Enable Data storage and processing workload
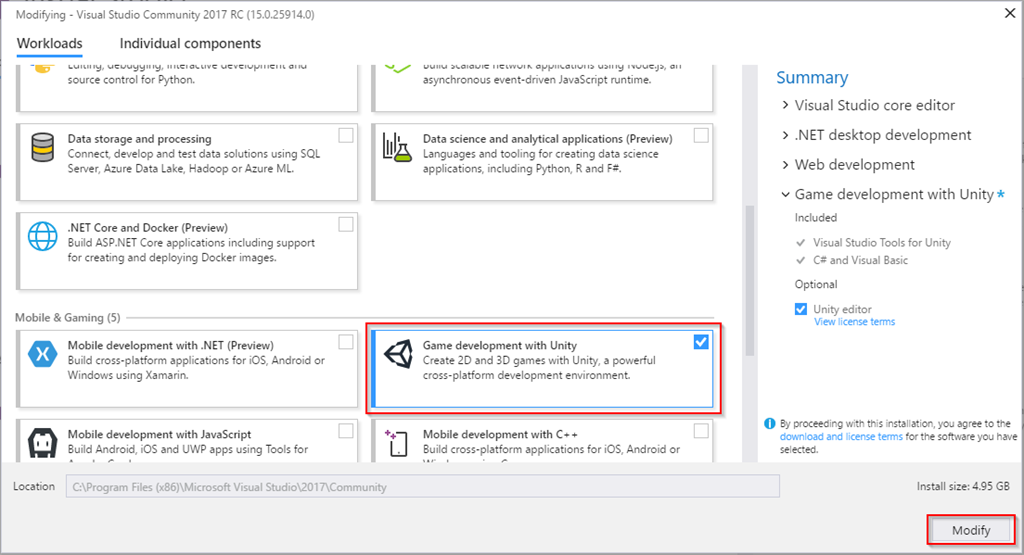Screen dimensions: 1024x555 click(346, 135)
